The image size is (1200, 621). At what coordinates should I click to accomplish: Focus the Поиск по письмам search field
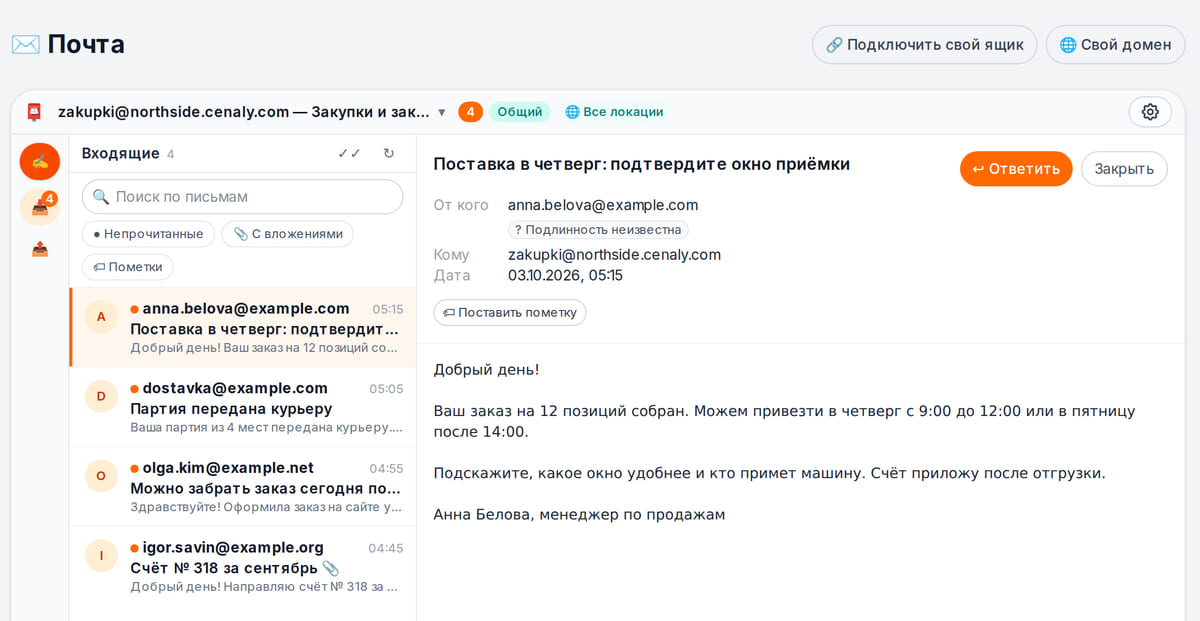(x=243, y=197)
